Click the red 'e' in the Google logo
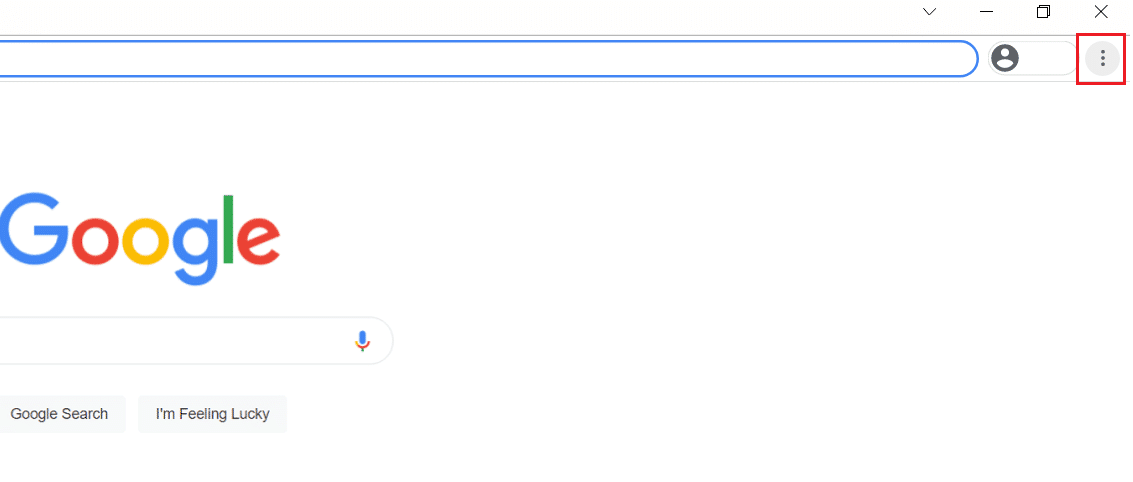The width and height of the screenshot is (1133, 482). 258,239
